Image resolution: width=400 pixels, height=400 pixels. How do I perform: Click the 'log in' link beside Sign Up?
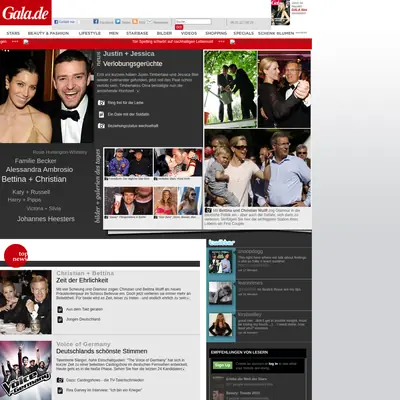point(273,364)
